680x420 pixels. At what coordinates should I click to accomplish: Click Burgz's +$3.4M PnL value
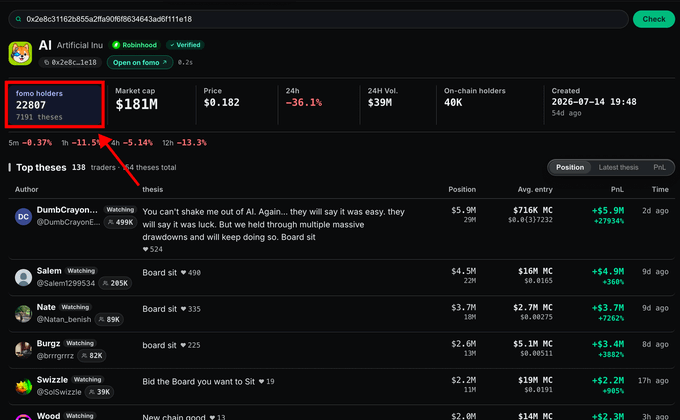click(x=608, y=345)
